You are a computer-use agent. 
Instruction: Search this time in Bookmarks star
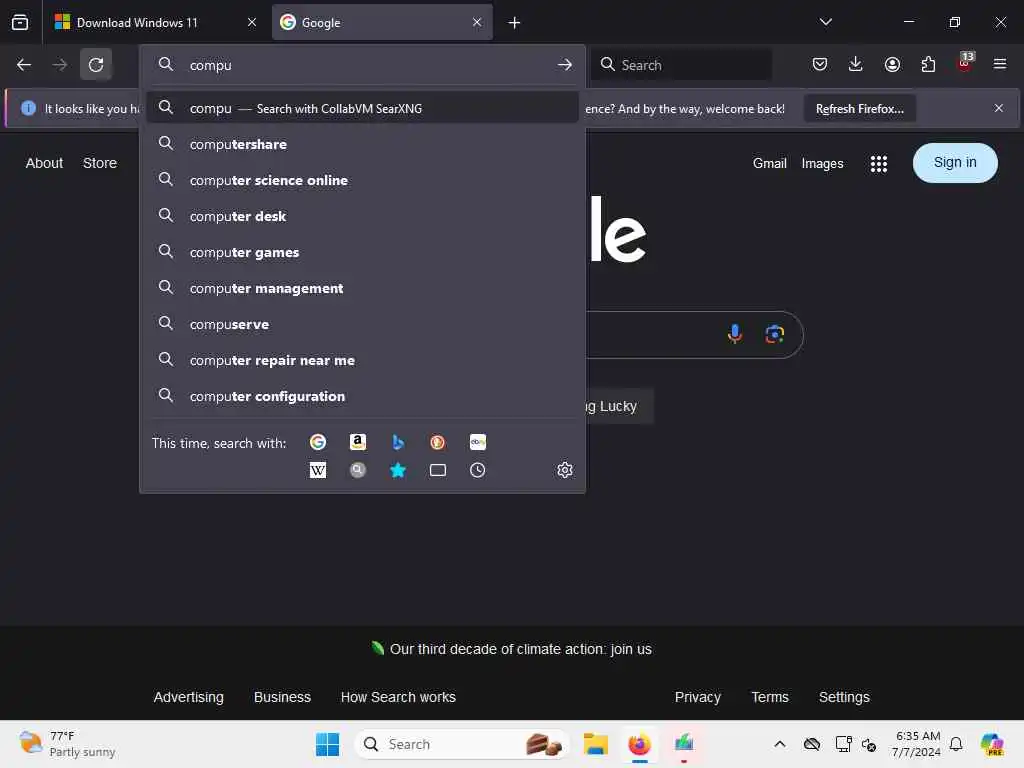[x=398, y=470]
